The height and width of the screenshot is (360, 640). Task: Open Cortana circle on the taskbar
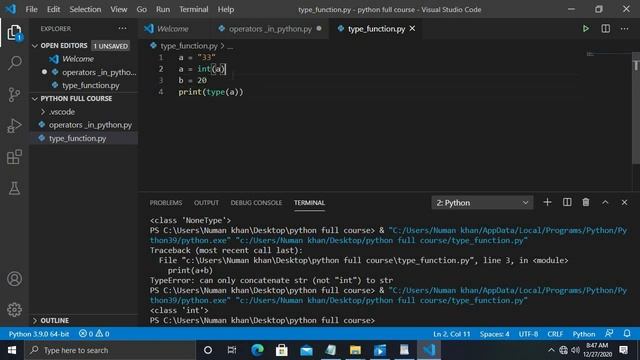[208, 350]
